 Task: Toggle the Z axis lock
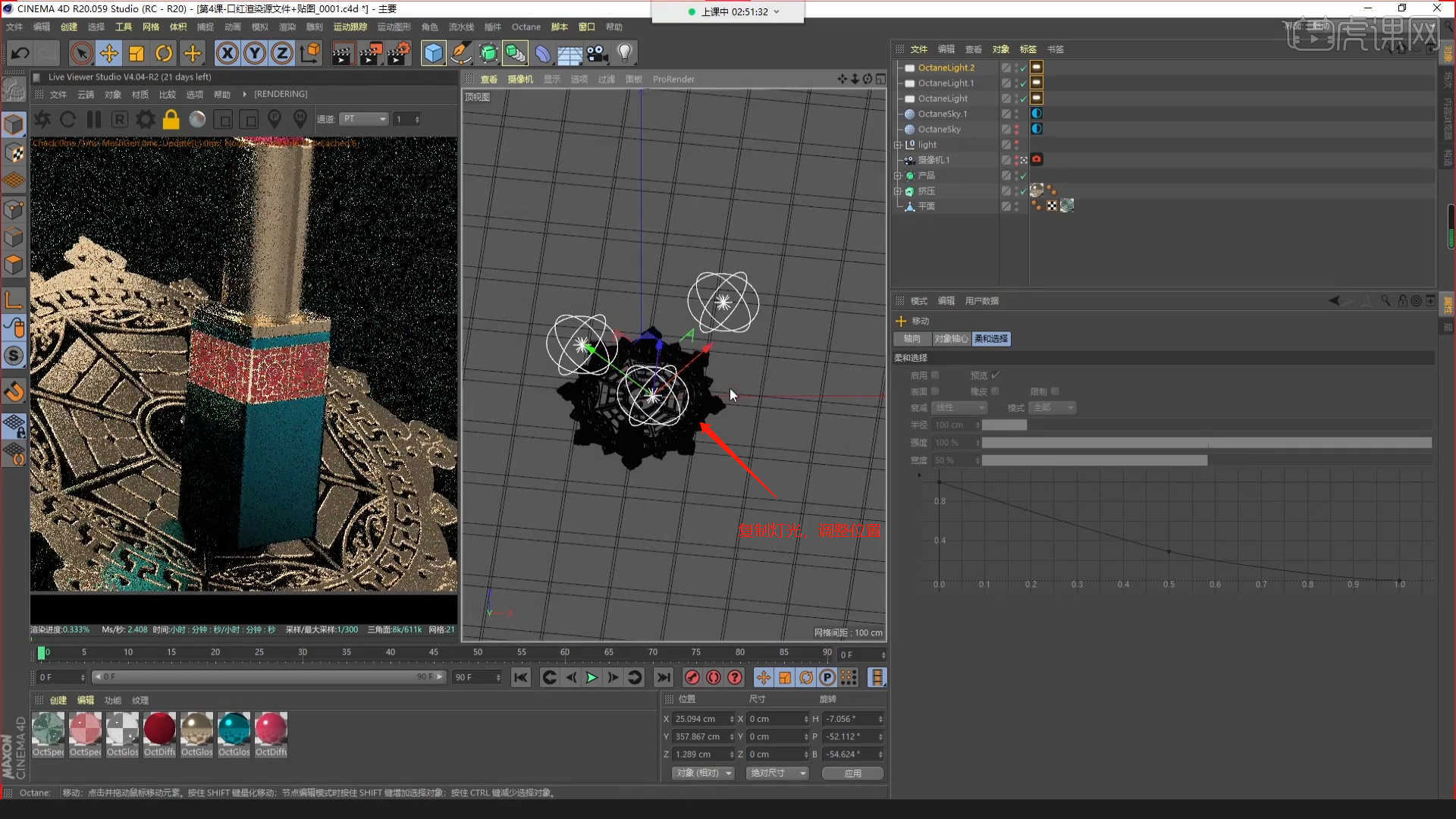(282, 53)
